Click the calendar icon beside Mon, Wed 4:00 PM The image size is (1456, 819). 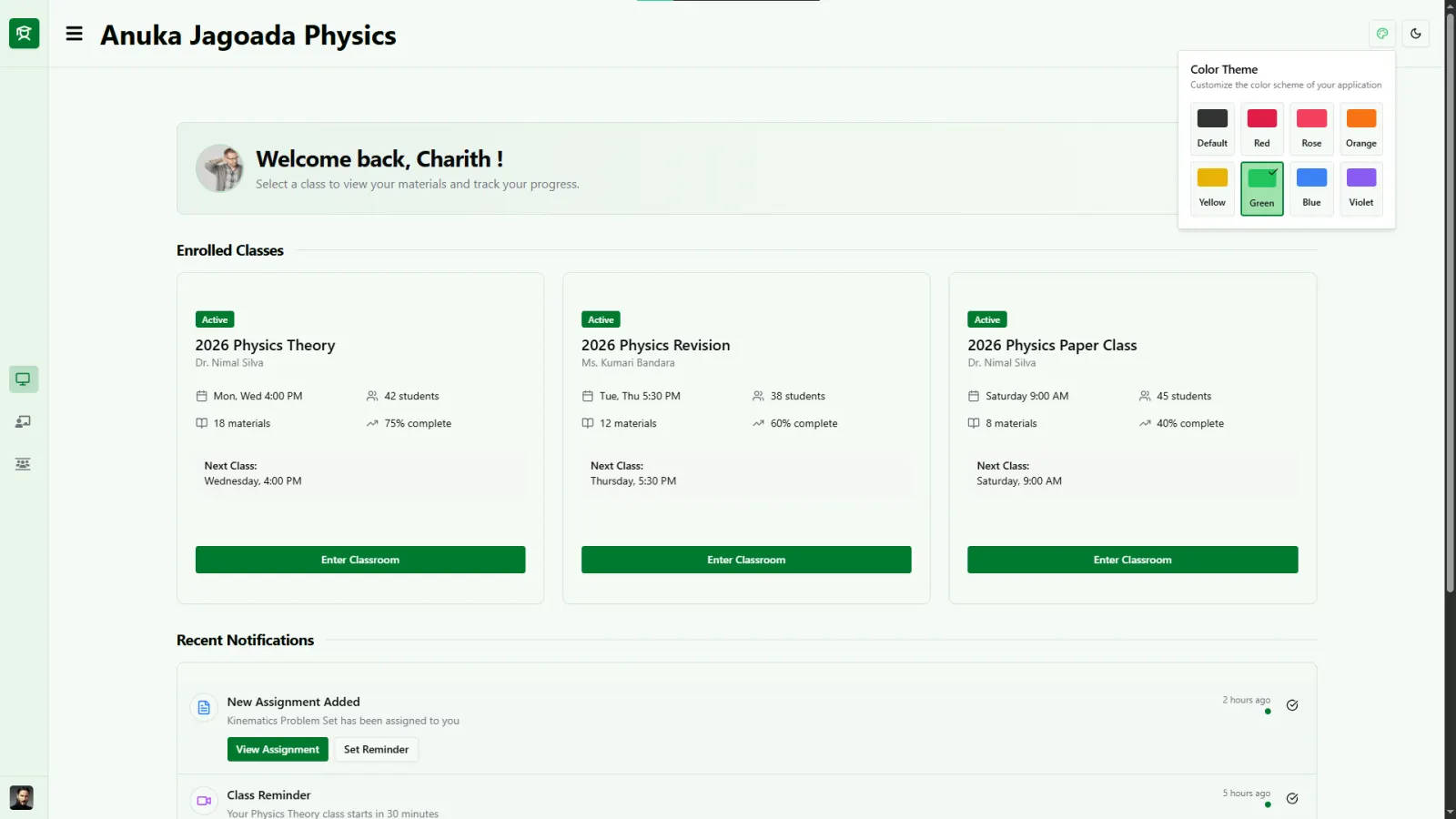[202, 396]
